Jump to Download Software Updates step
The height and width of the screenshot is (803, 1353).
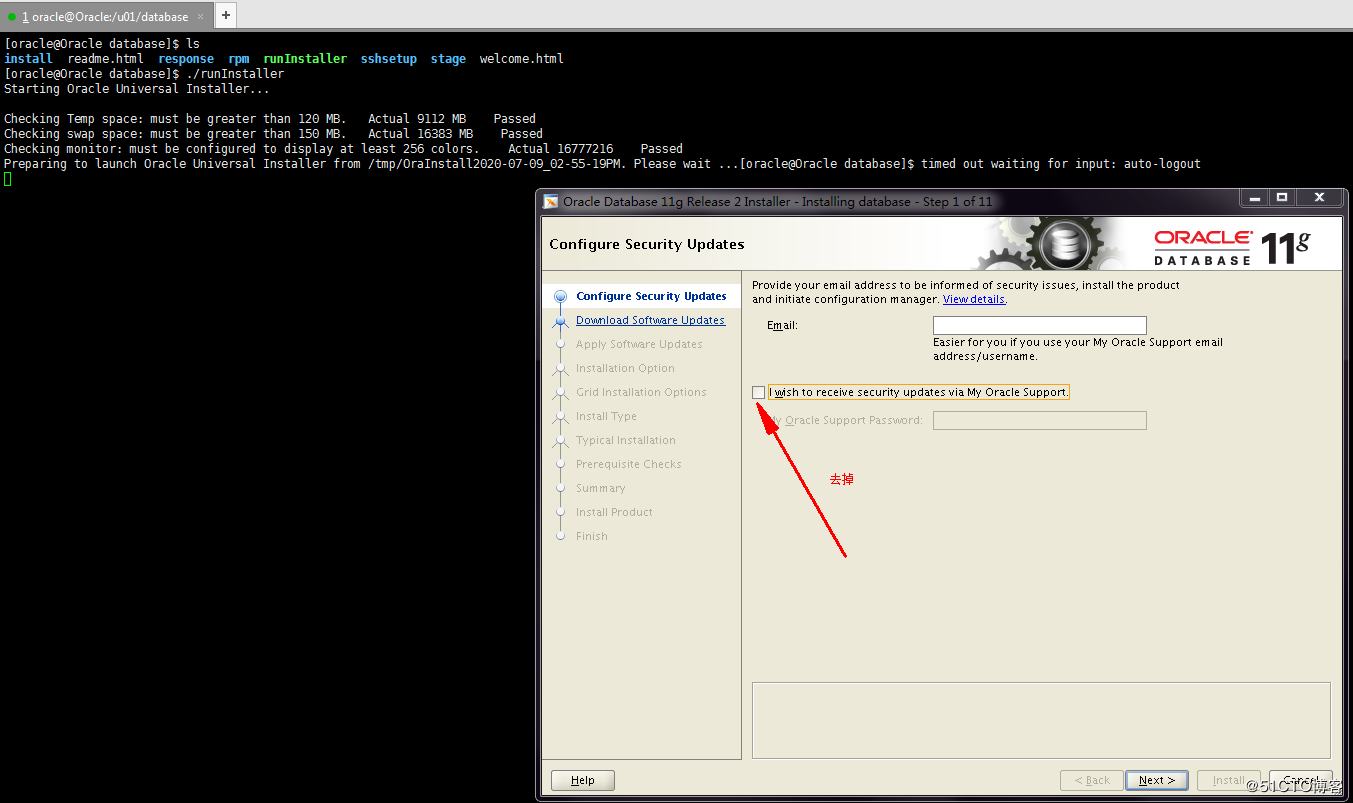[650, 320]
